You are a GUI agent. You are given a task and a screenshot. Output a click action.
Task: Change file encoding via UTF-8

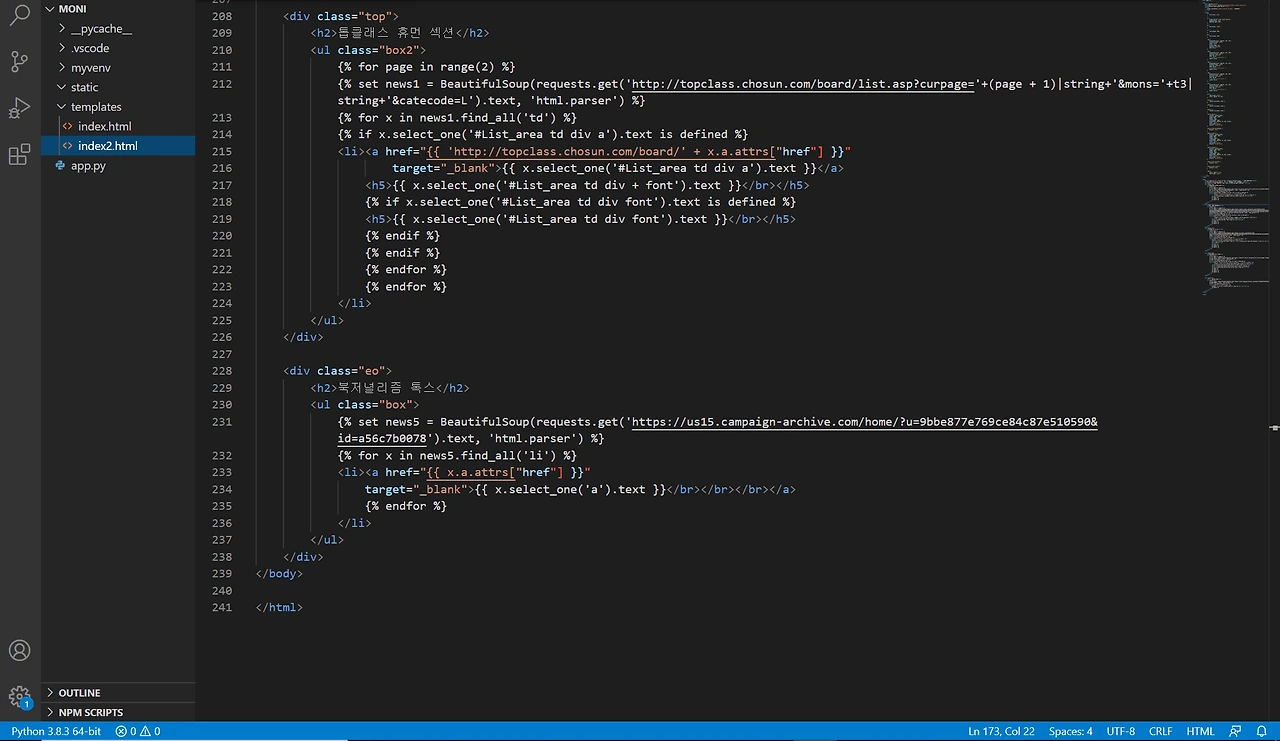coord(1120,731)
